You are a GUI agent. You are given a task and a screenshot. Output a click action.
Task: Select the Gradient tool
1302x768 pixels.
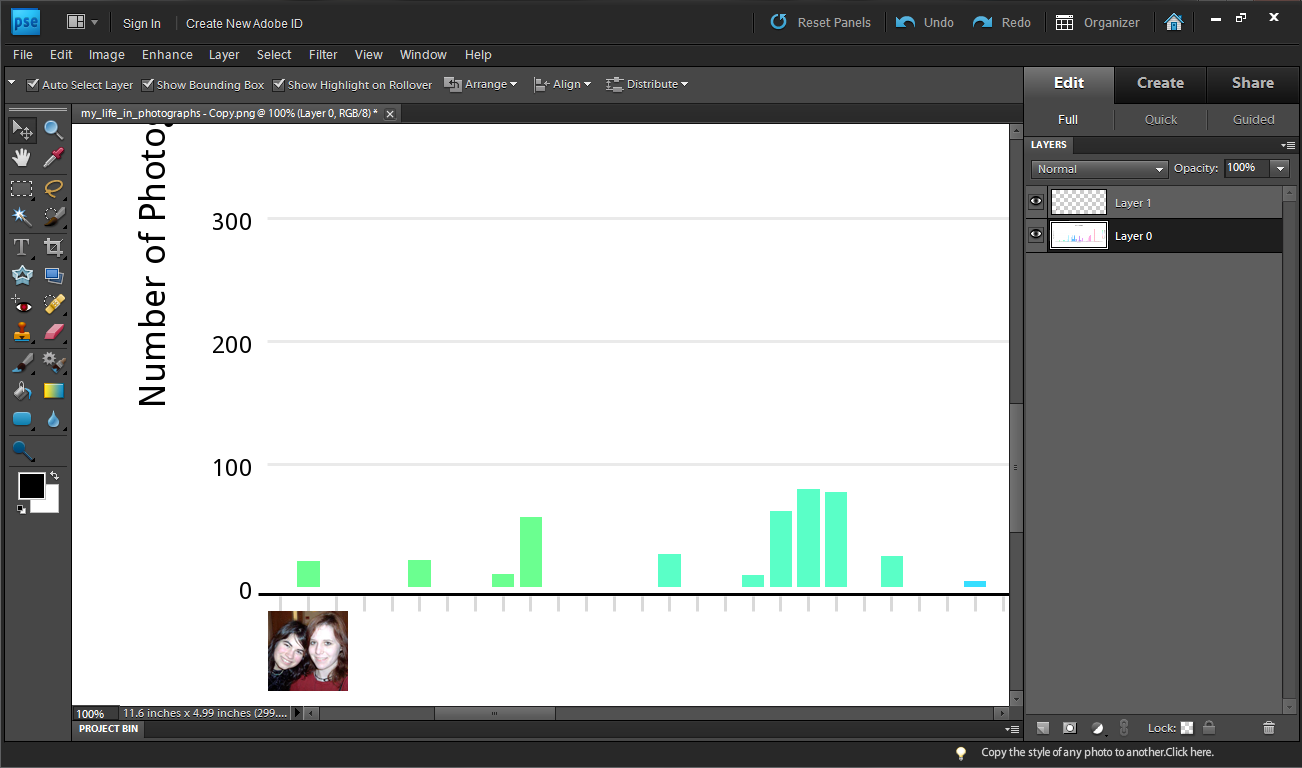point(53,390)
